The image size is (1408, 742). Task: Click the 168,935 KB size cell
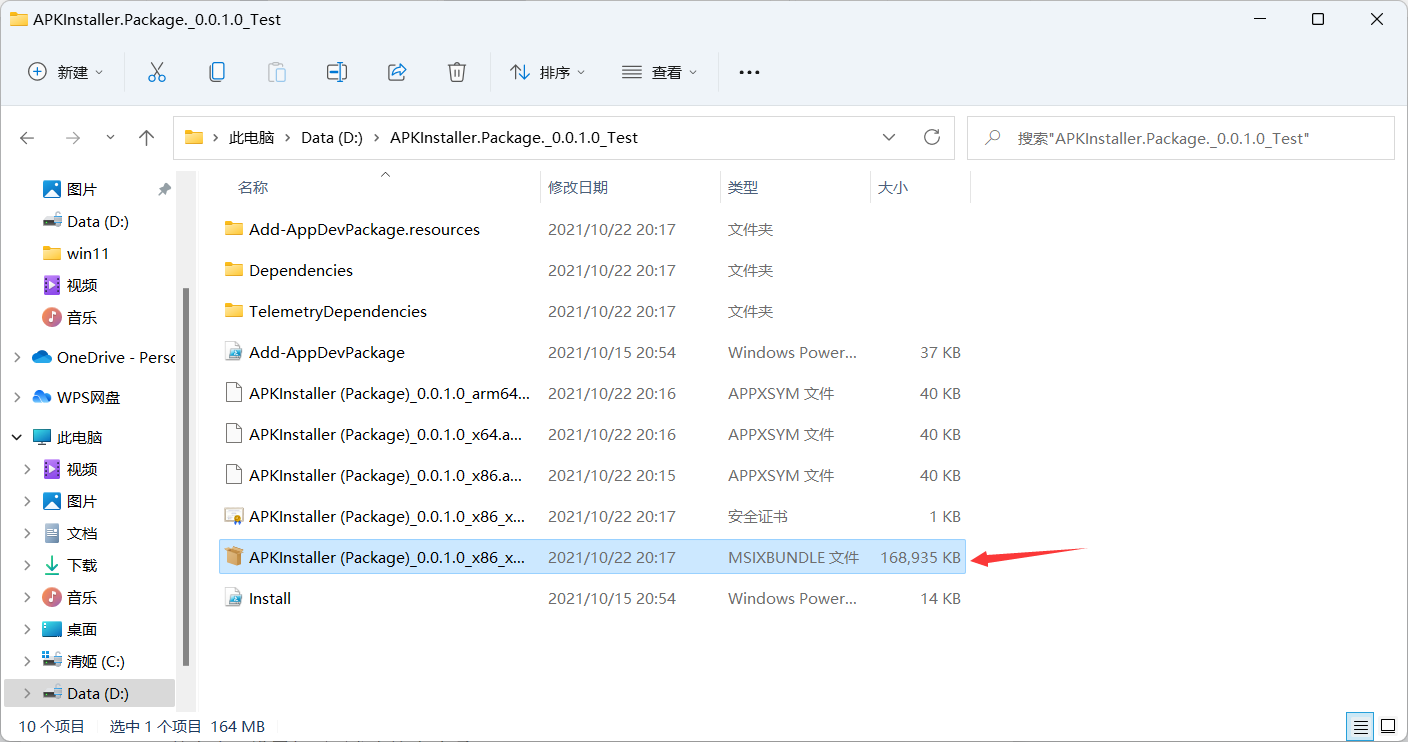pos(920,557)
